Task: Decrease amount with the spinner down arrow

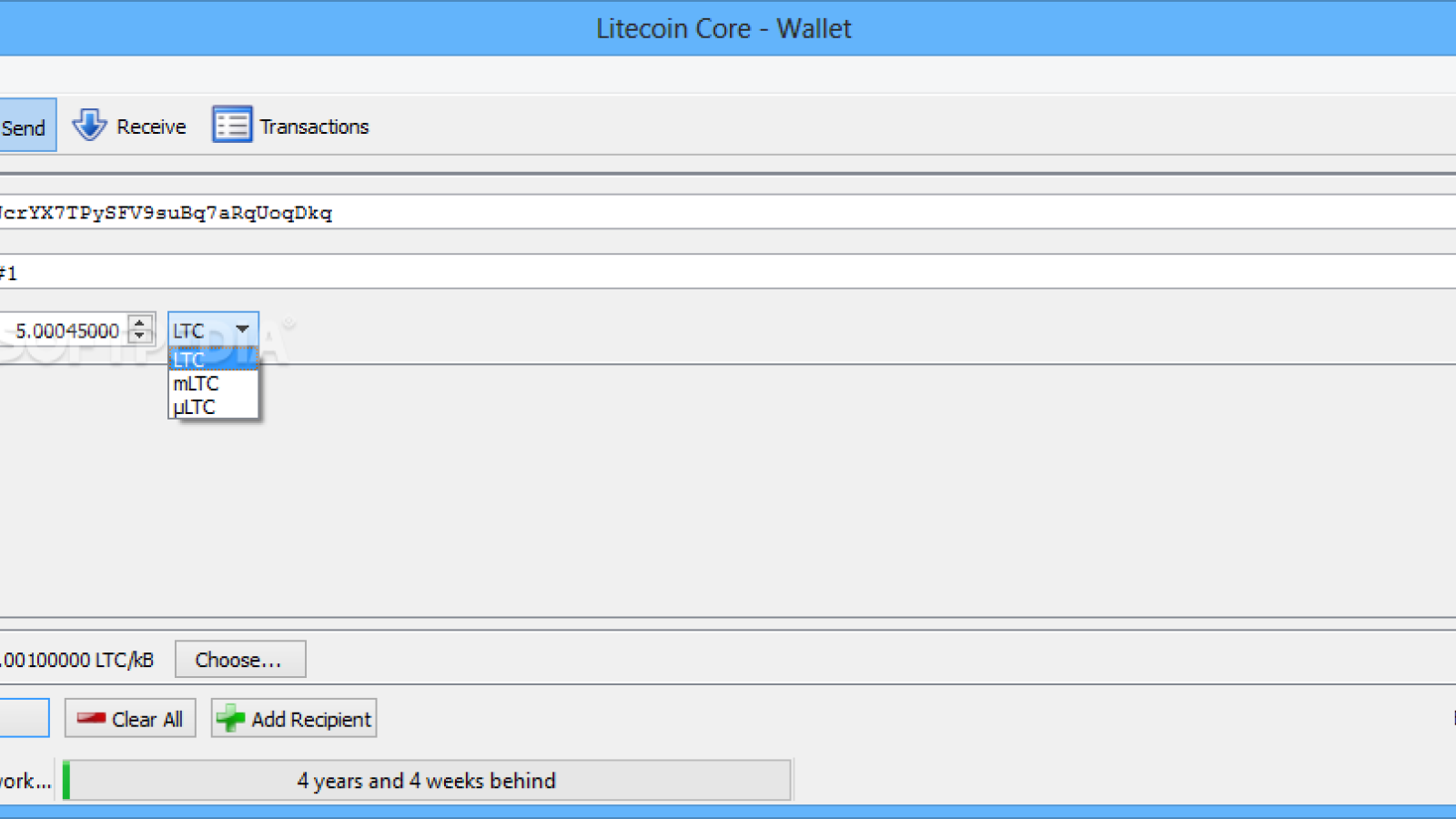Action: [x=140, y=337]
